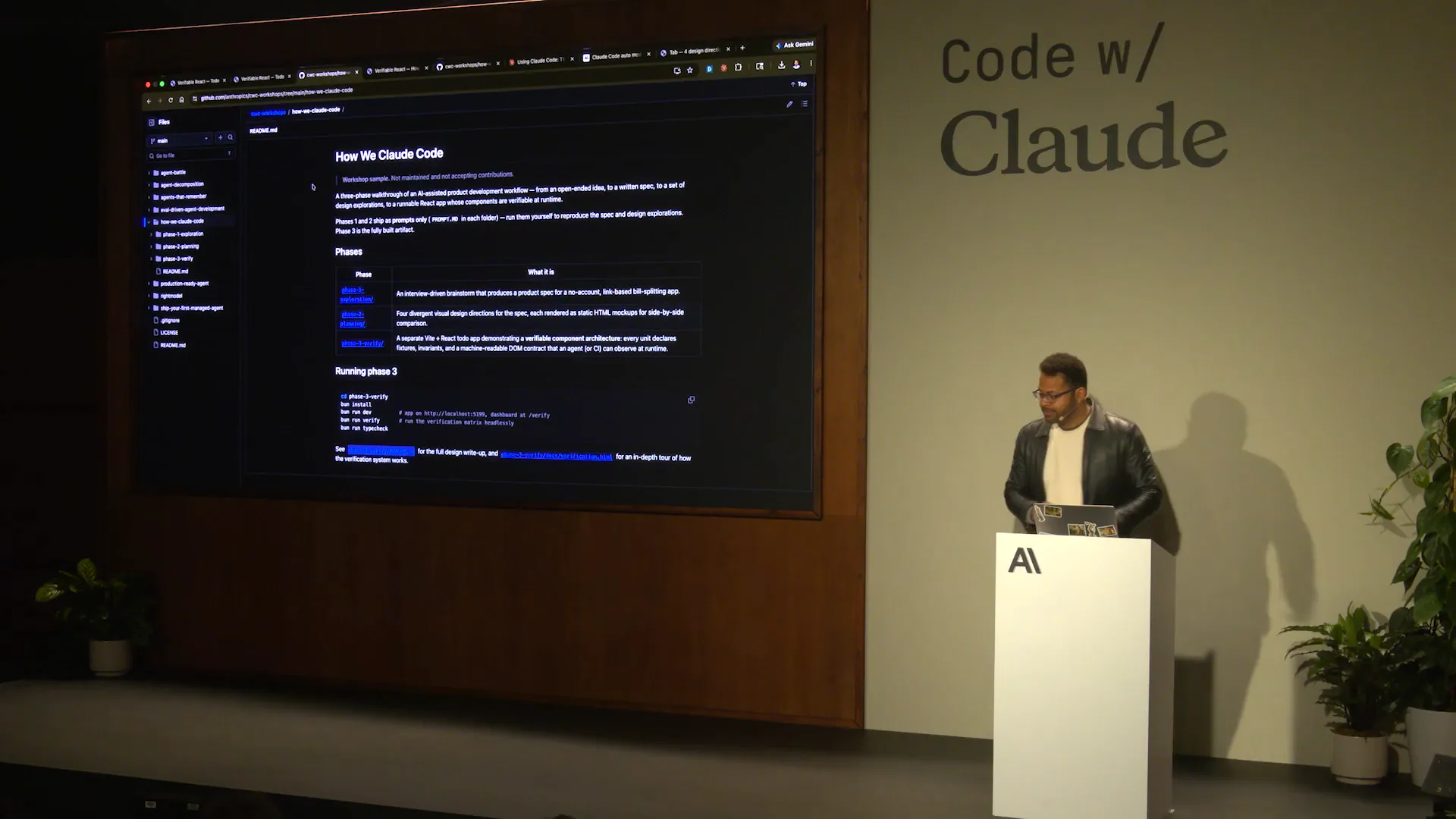Open the browser downloads icon
The width and height of the screenshot is (1456, 819).
click(x=782, y=65)
